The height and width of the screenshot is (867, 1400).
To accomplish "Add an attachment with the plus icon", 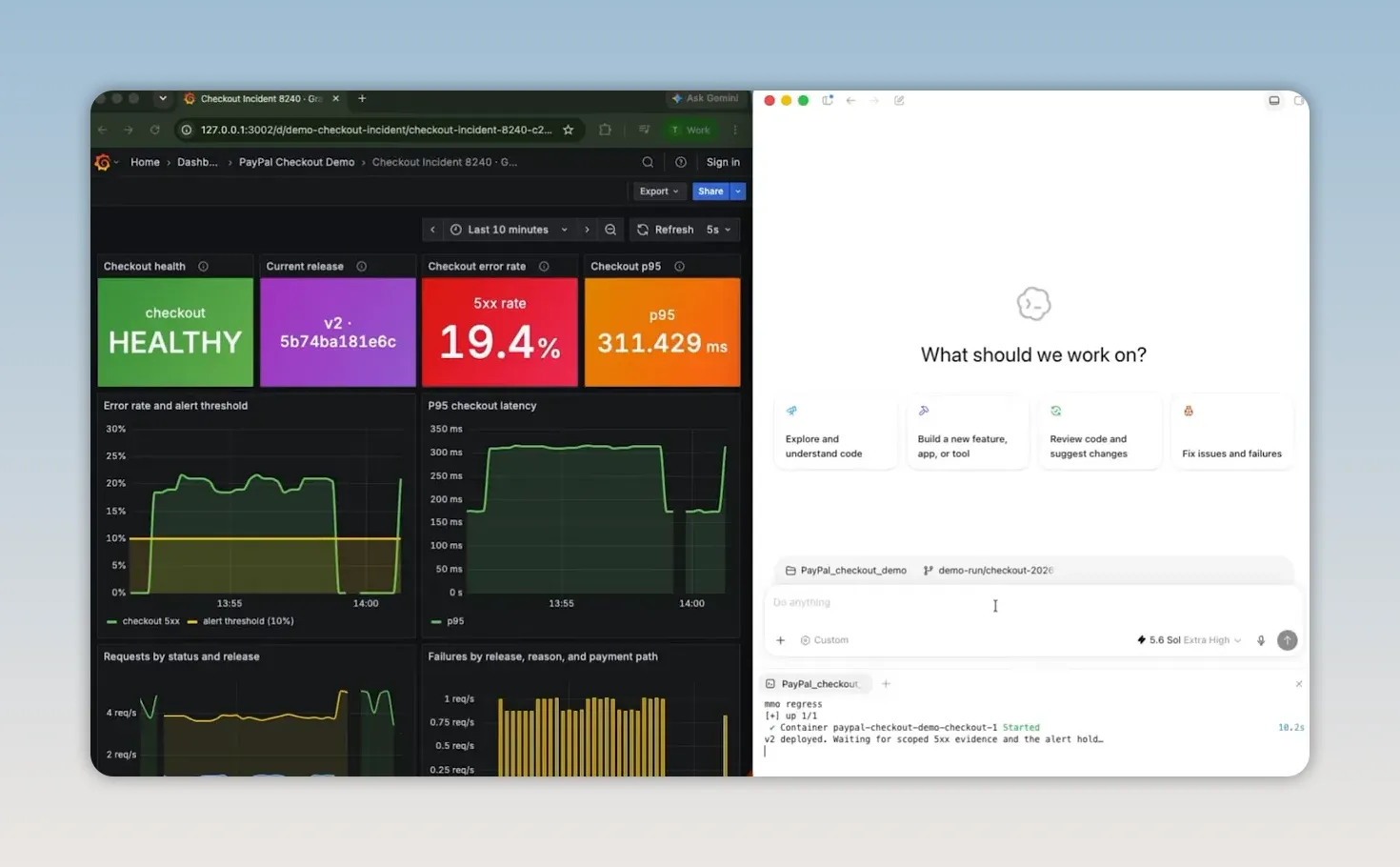I will 780,640.
